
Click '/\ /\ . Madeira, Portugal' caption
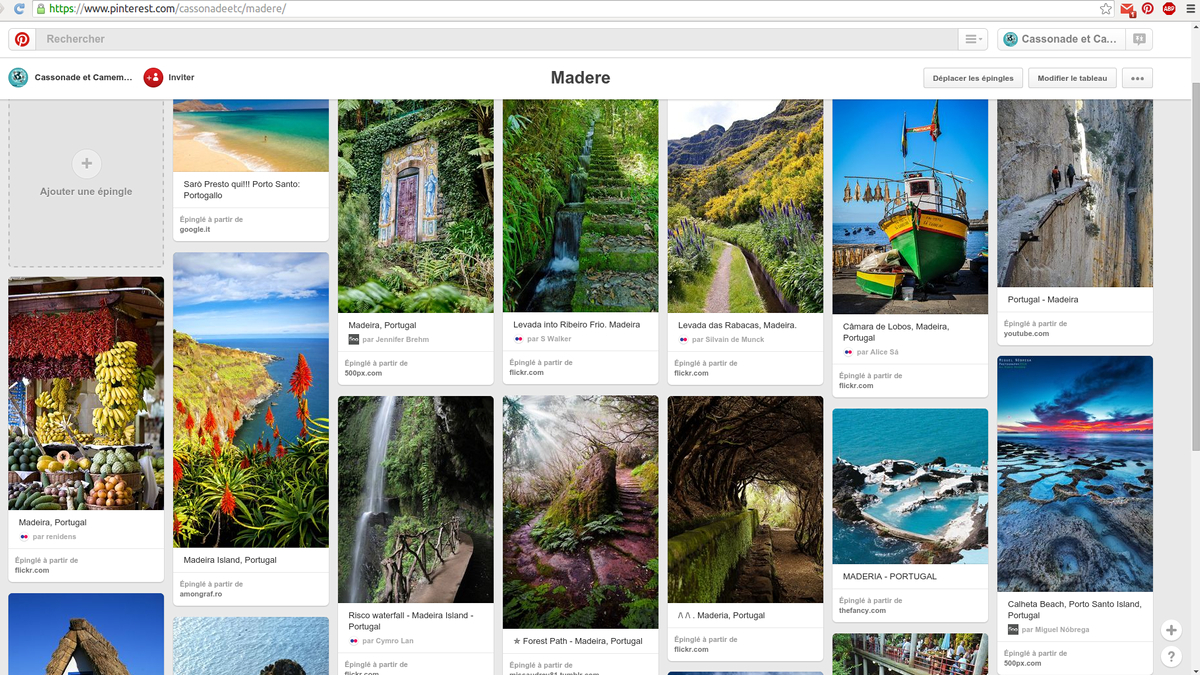721,615
